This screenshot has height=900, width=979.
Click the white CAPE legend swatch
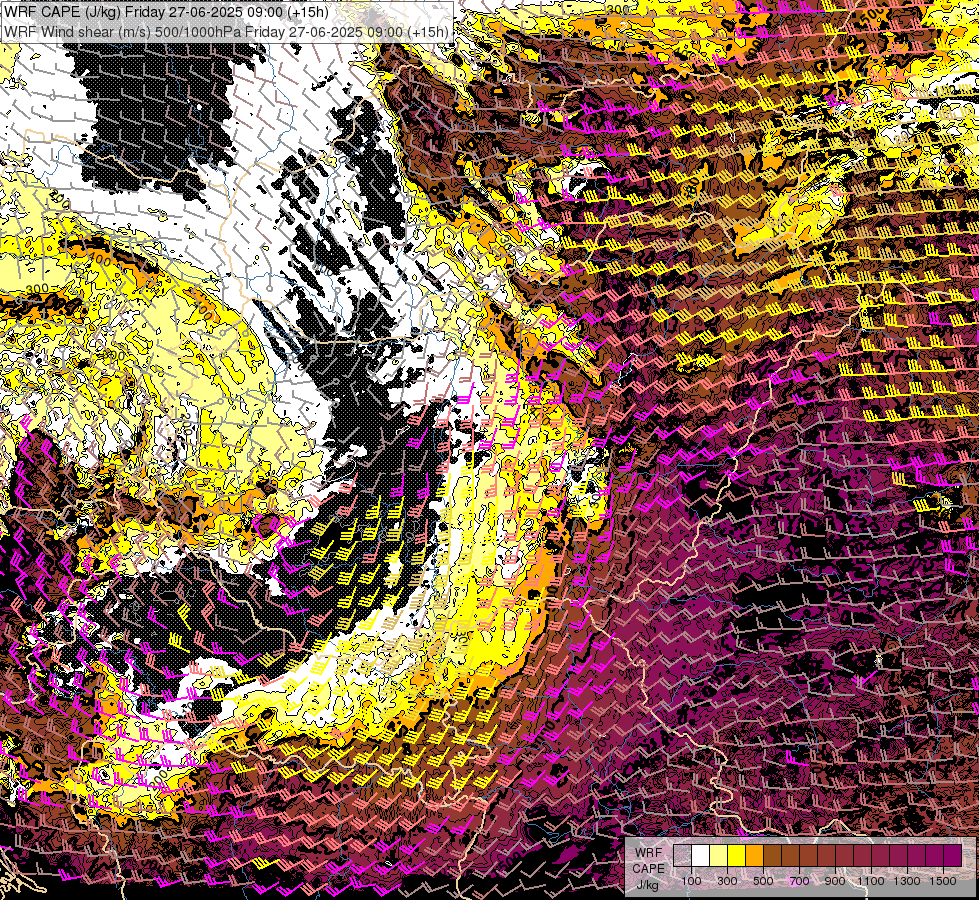701,856
